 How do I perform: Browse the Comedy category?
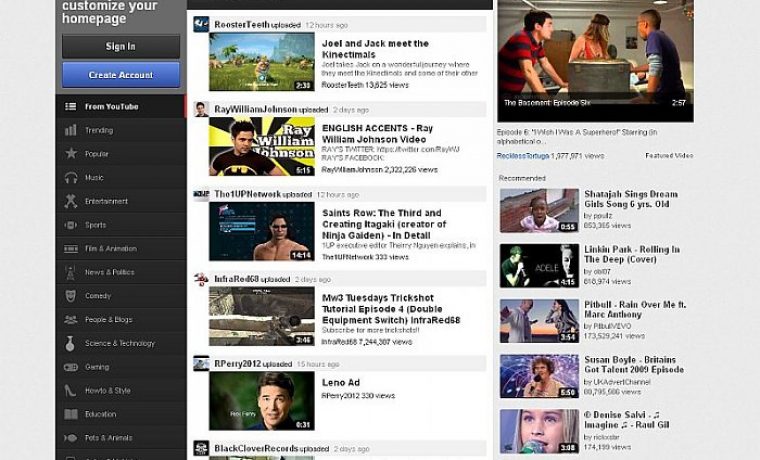click(x=121, y=296)
